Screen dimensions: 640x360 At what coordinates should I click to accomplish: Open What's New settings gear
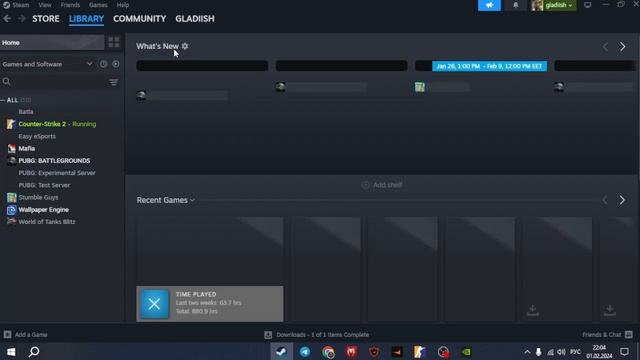click(x=185, y=46)
